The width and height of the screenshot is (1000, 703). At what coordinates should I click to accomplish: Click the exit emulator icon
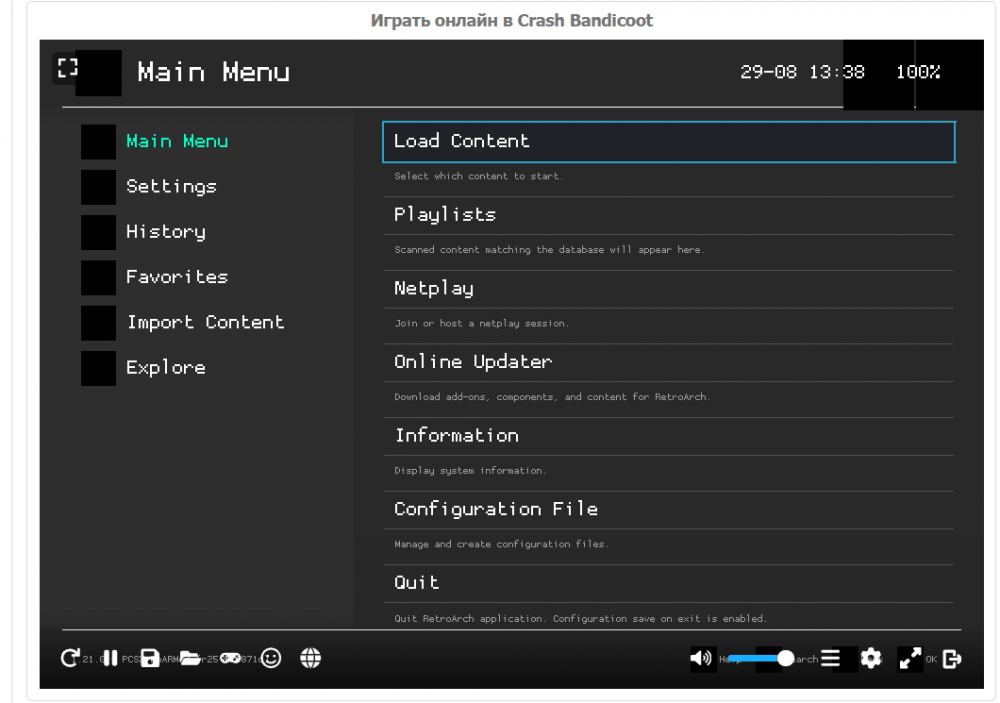pyautogui.click(x=952, y=658)
